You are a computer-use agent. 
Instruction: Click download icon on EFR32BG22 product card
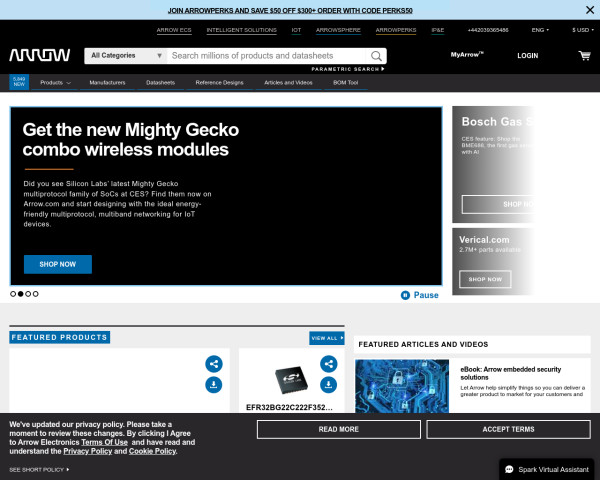pos(328,385)
